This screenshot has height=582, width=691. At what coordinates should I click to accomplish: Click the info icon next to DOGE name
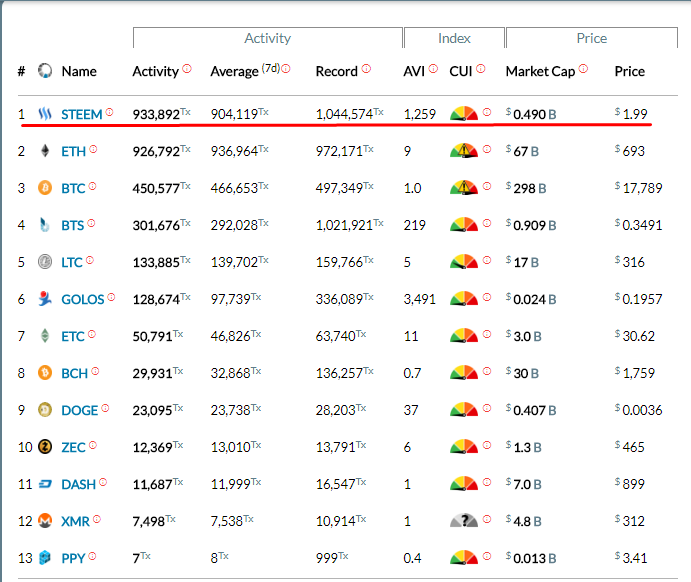click(105, 408)
